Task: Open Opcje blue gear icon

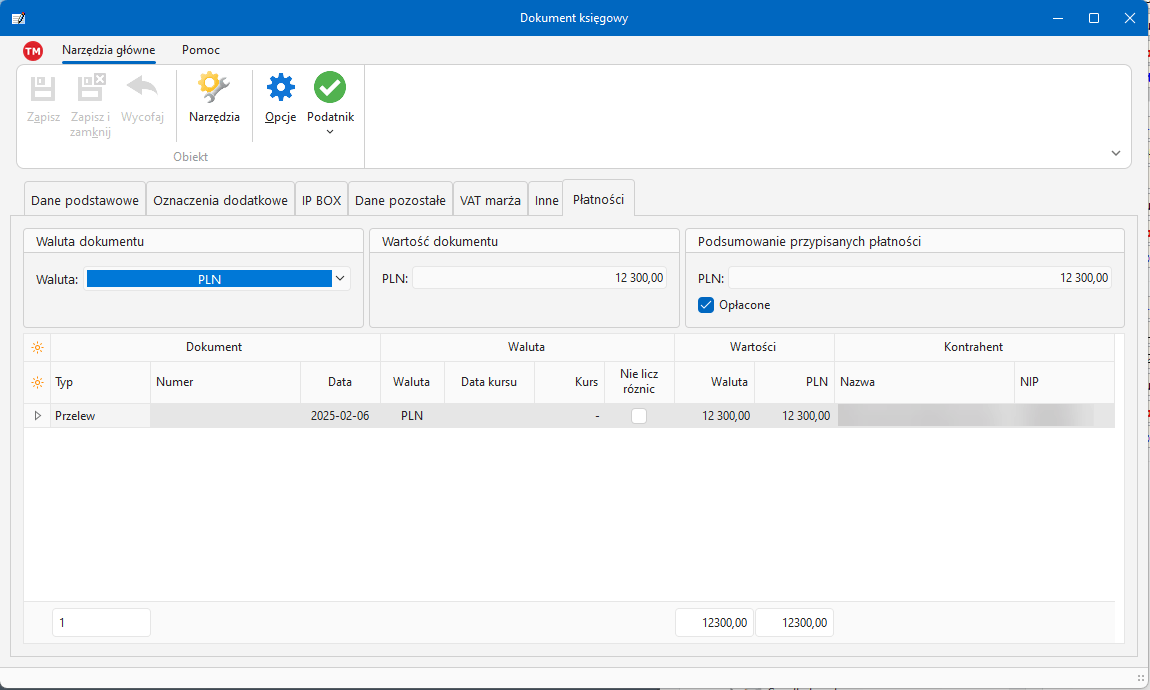Action: (280, 90)
